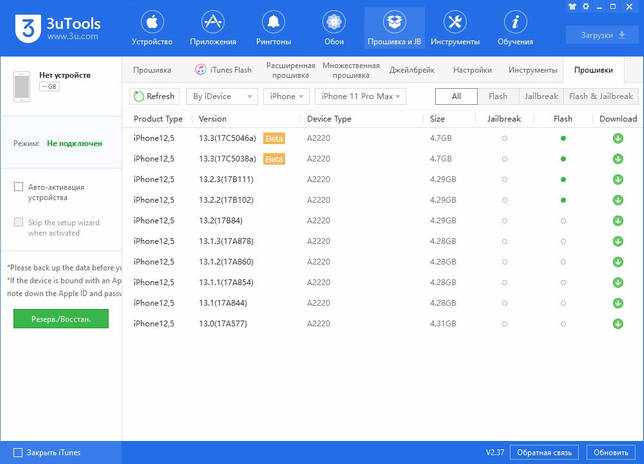Open the Инструменты toolbox section
The image size is (644, 464).
pyautogui.click(x=455, y=28)
